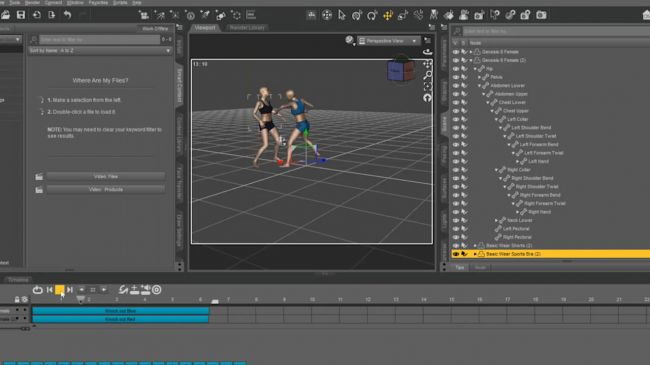The image size is (650, 365).
Task: Expand the Genesis 8 Female tree node
Action: coord(471,52)
